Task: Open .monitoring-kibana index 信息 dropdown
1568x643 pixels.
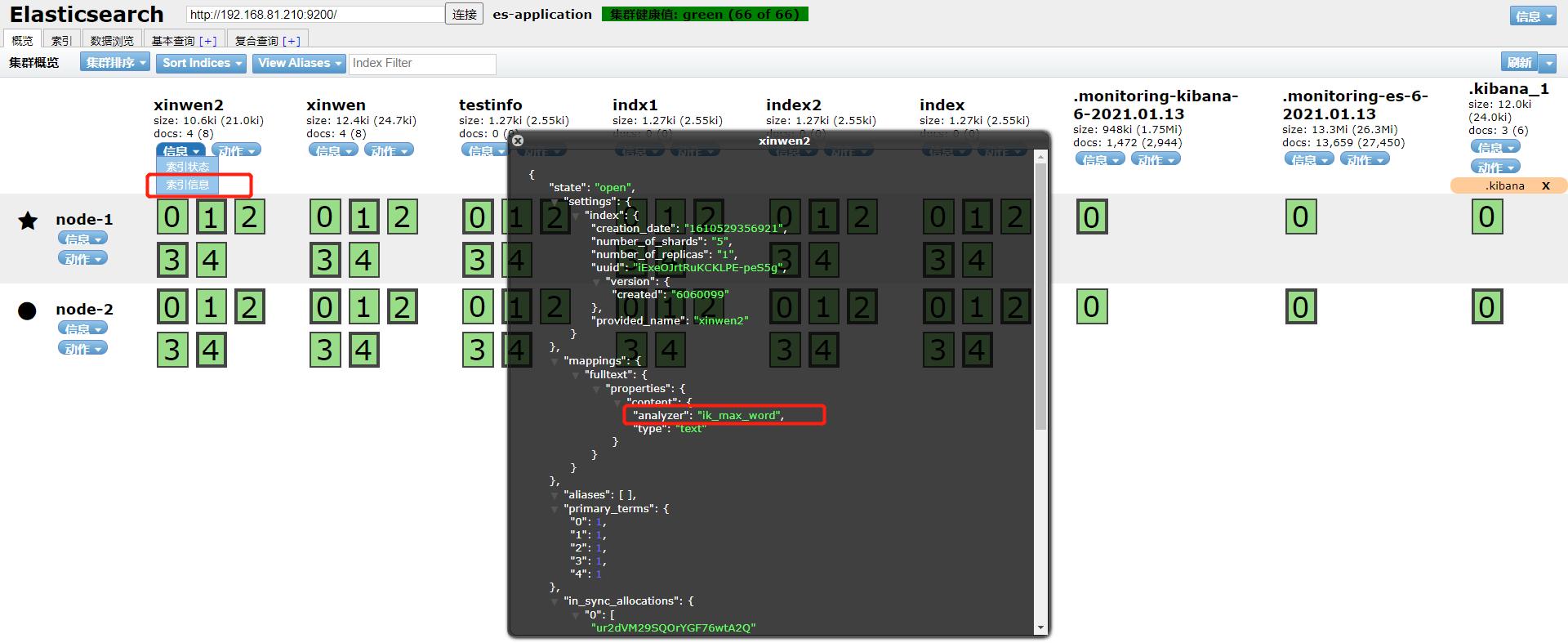Action: (x=1100, y=159)
